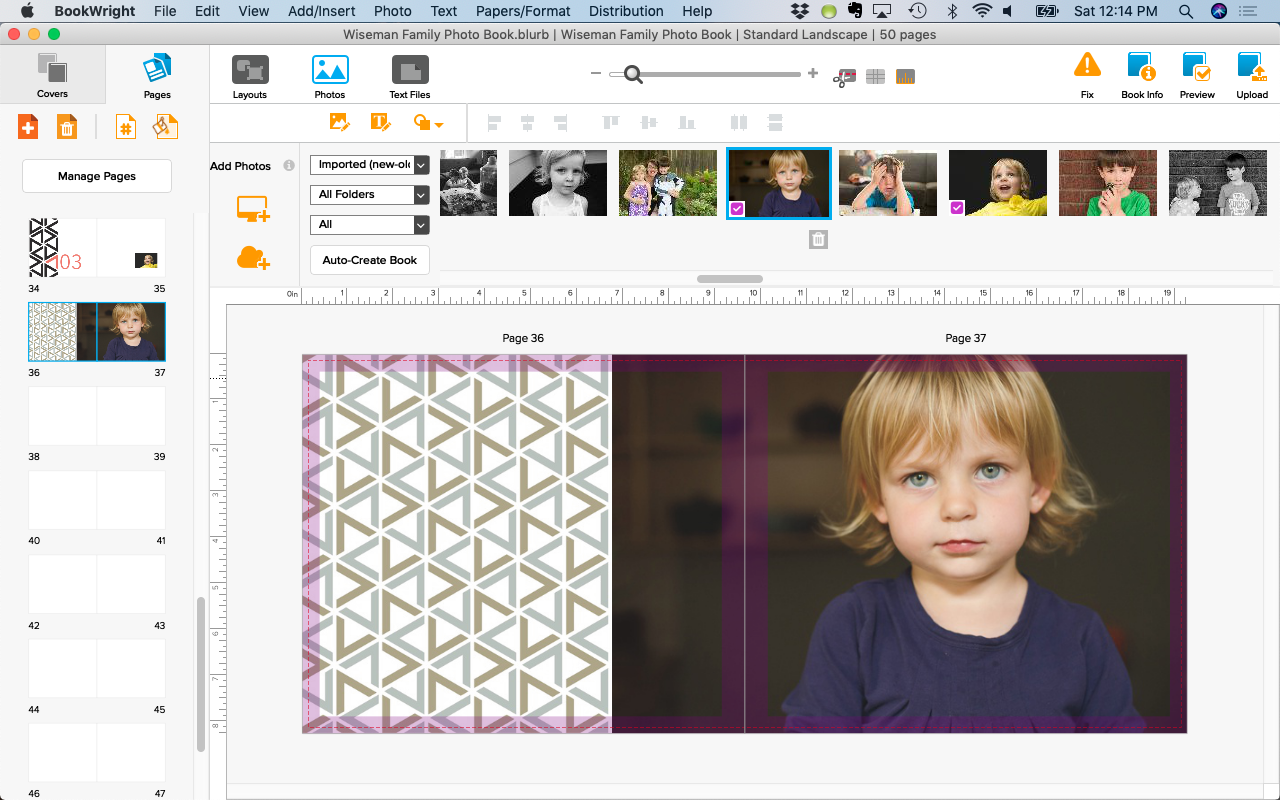The image size is (1280, 800).
Task: Select family in garden photo thumbnail
Action: coord(668,183)
